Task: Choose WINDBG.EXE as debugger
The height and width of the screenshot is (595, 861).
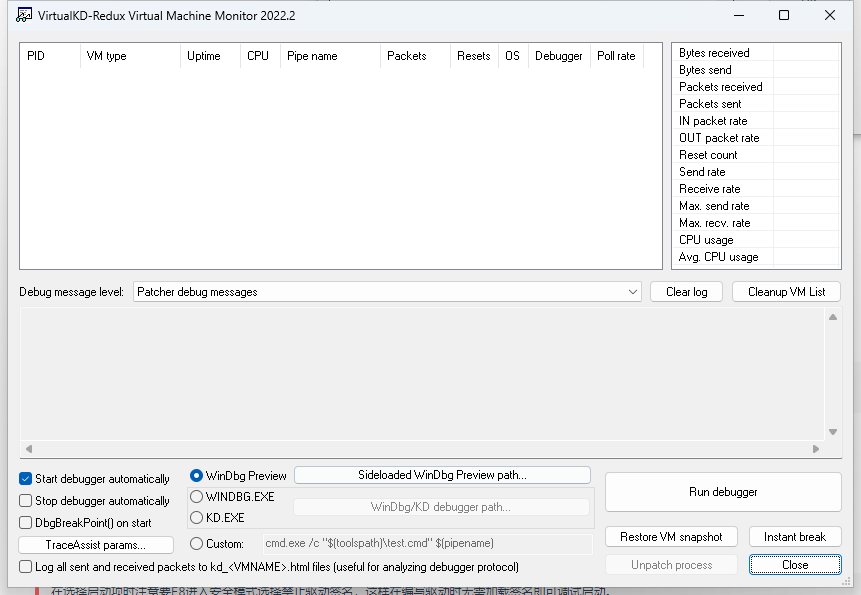Action: pyautogui.click(x=197, y=497)
